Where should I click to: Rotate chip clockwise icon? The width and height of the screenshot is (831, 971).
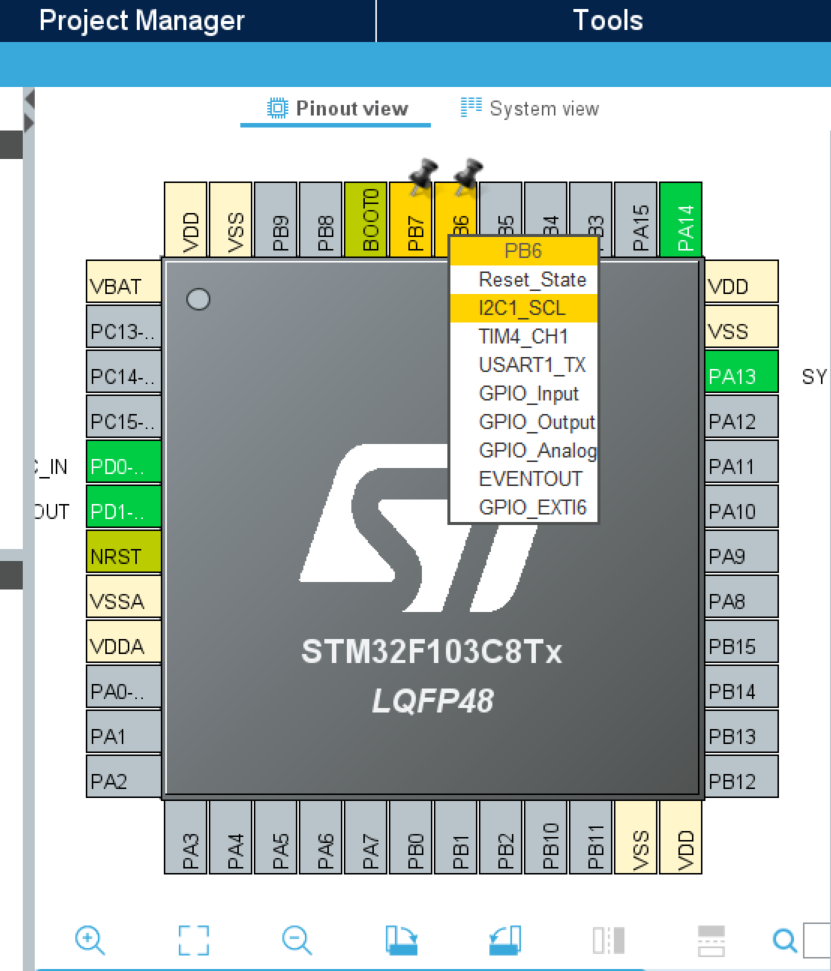tap(401, 940)
